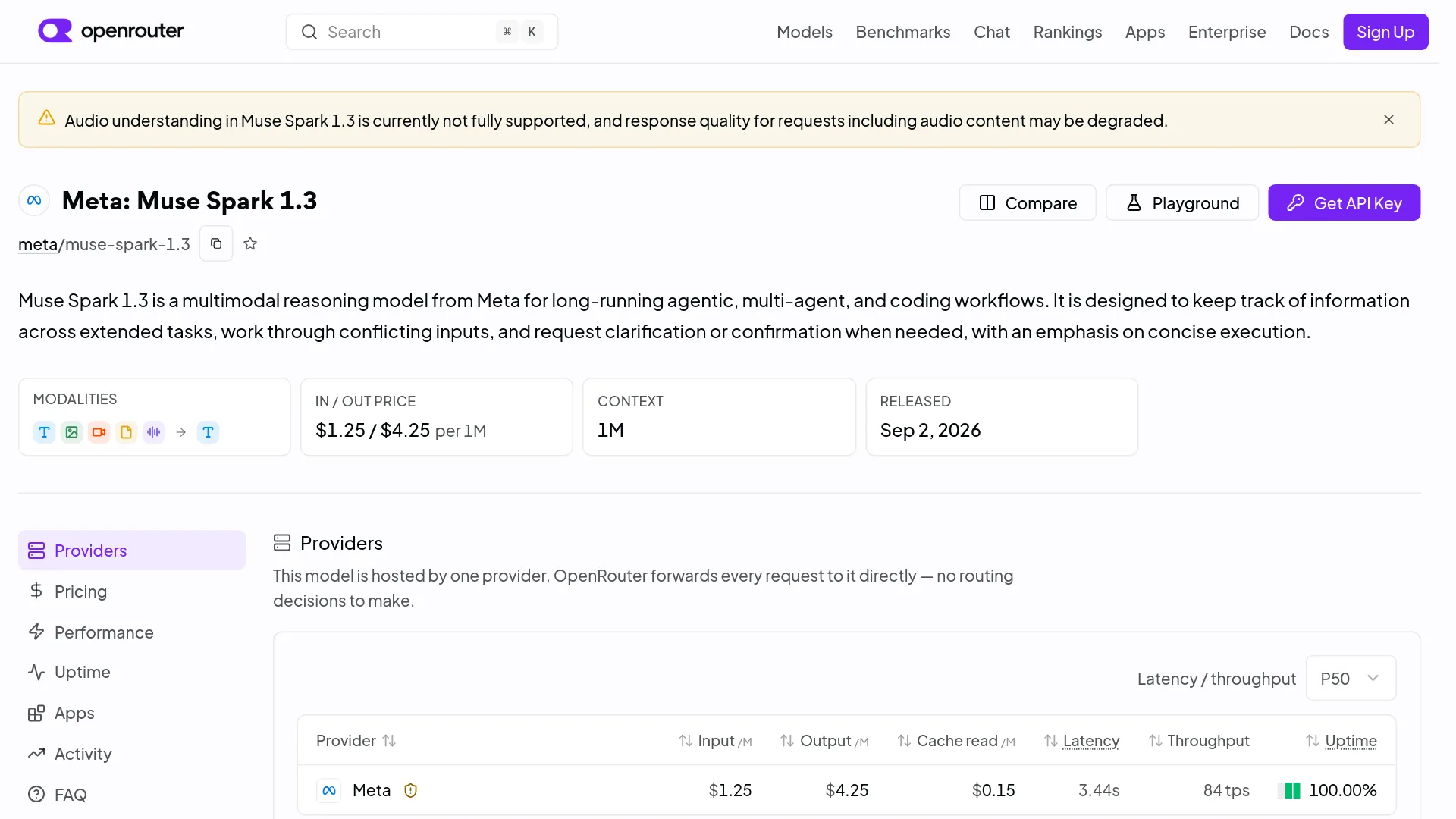1456x819 pixels.
Task: Click the Meta provider uptime bar indicator
Action: [x=1289, y=791]
